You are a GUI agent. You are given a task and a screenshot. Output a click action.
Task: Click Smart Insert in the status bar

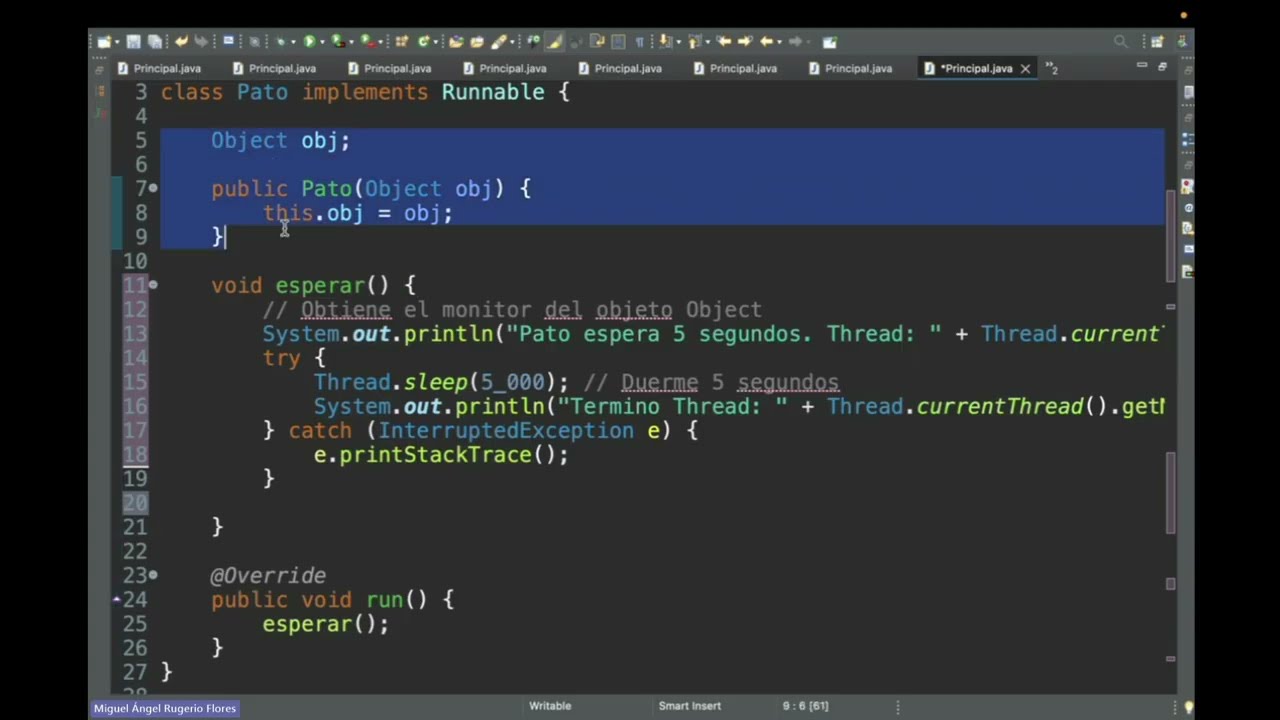click(689, 706)
